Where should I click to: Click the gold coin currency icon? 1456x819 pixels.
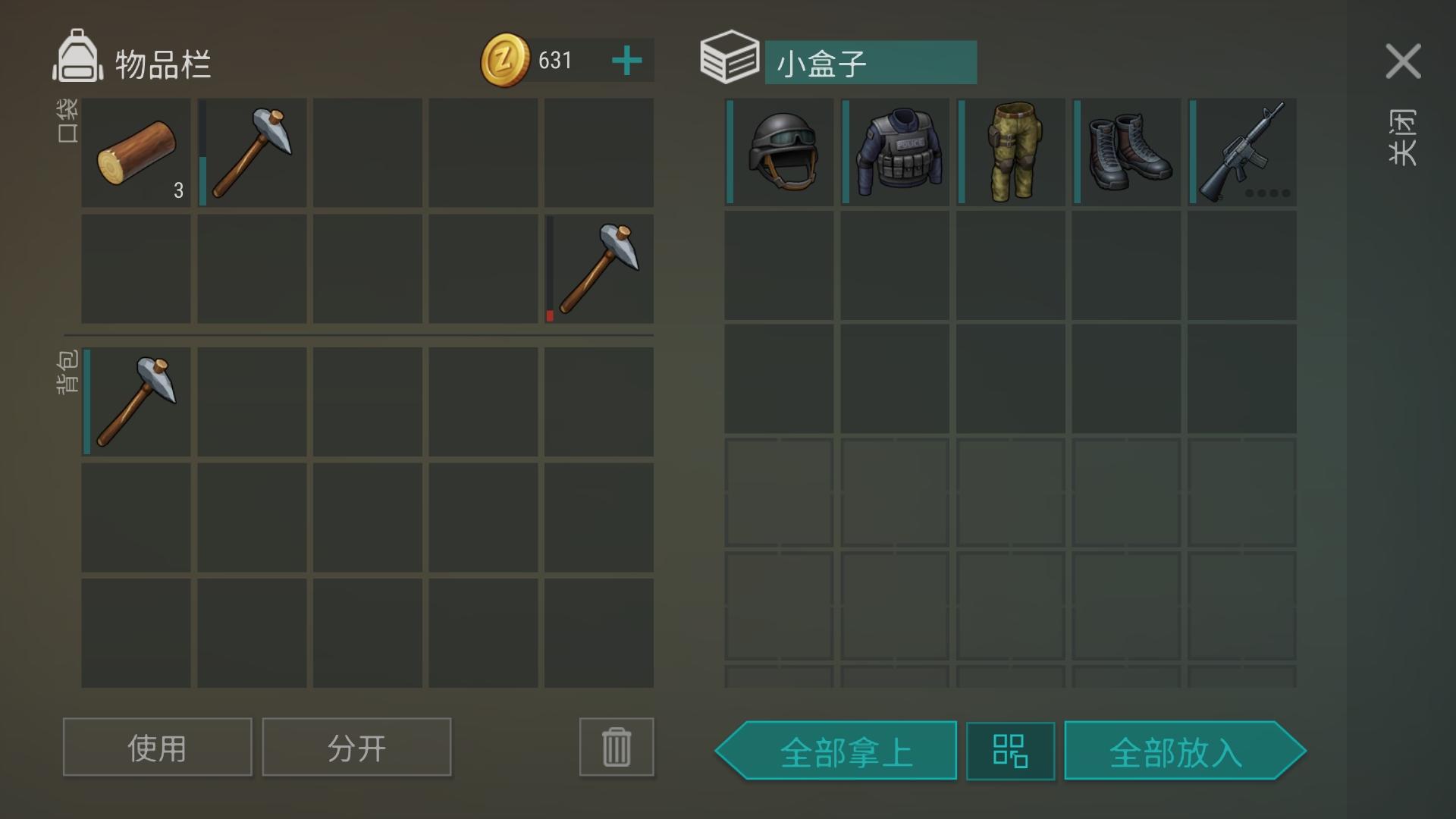[x=505, y=60]
